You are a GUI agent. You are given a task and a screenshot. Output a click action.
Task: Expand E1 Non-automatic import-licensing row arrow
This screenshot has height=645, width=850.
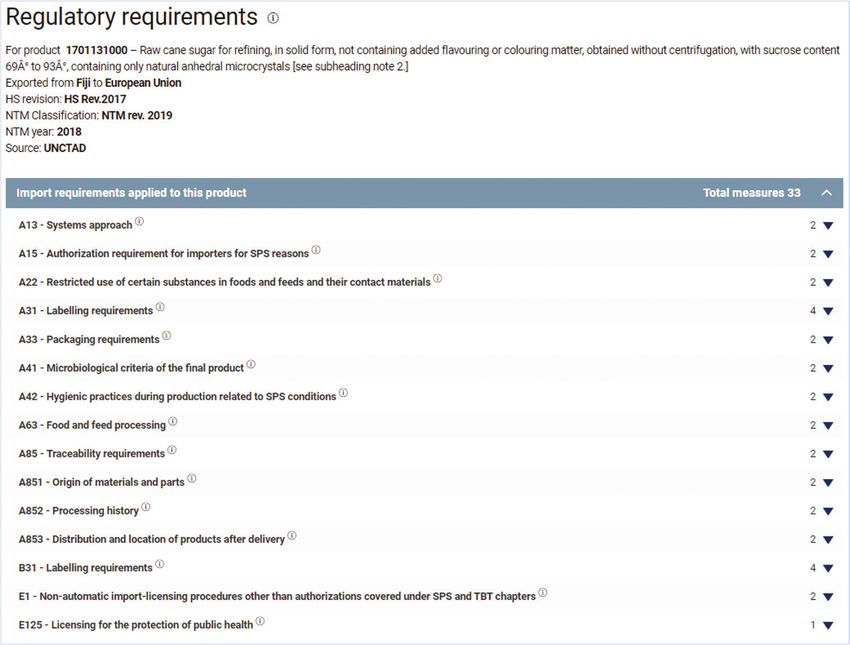pyautogui.click(x=828, y=597)
